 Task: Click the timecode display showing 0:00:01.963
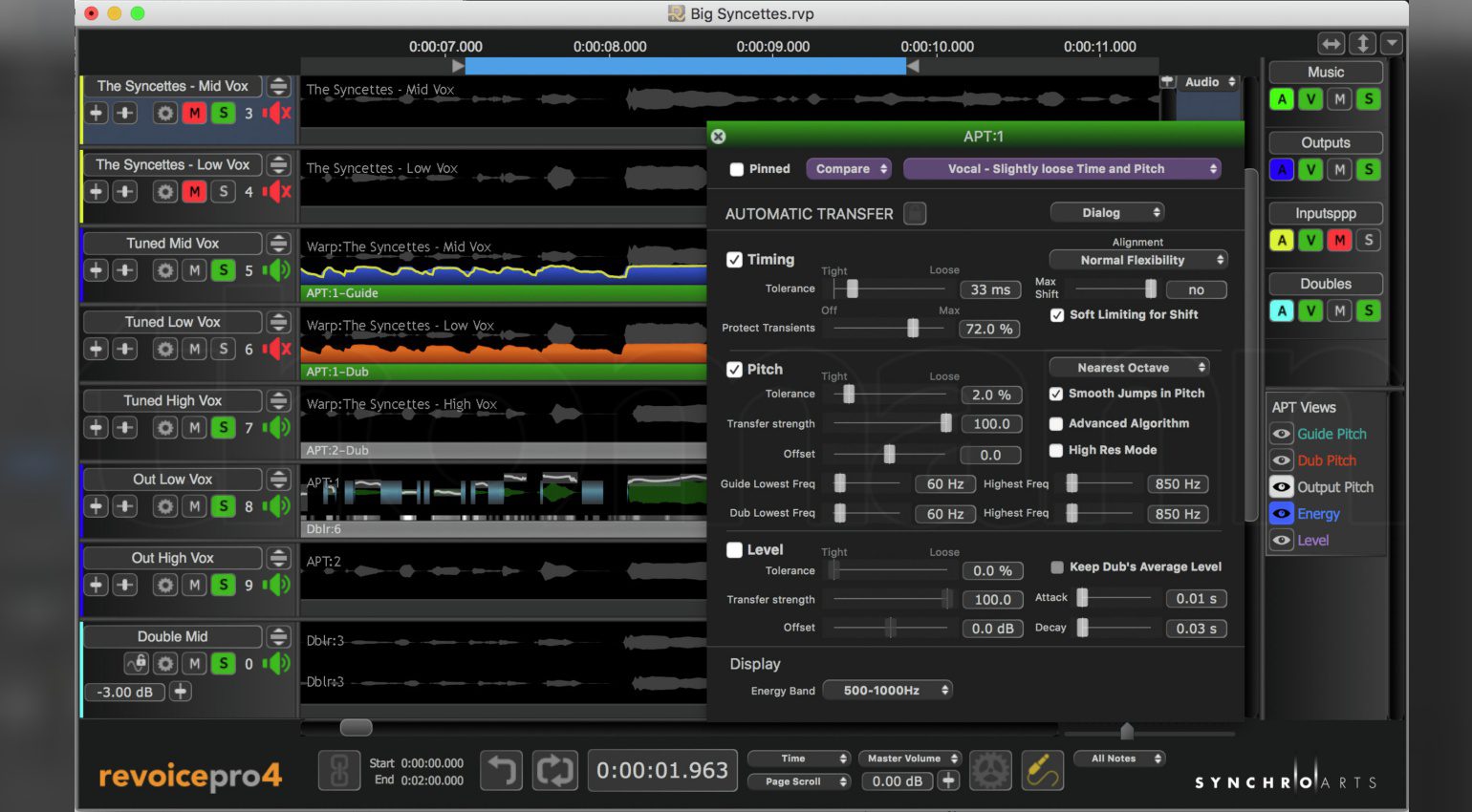(x=661, y=769)
